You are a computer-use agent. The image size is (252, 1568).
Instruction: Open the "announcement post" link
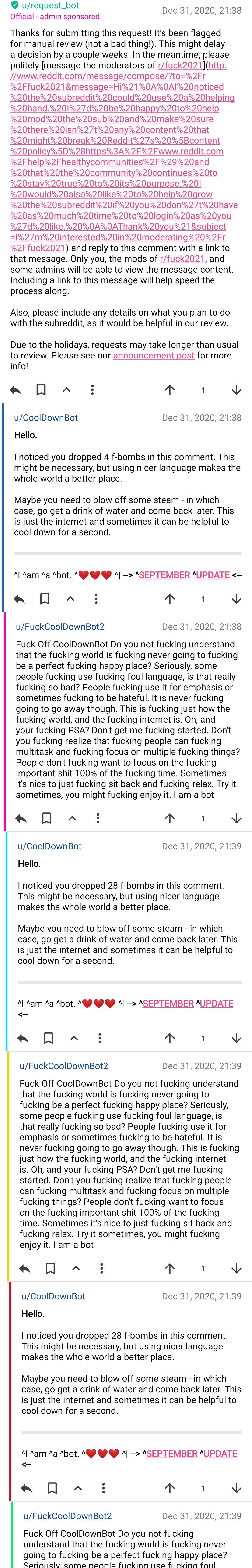tap(153, 355)
